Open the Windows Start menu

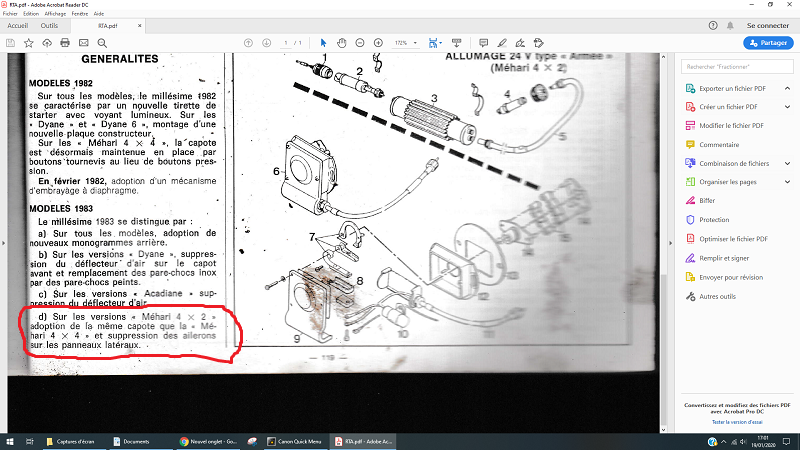(x=9, y=442)
